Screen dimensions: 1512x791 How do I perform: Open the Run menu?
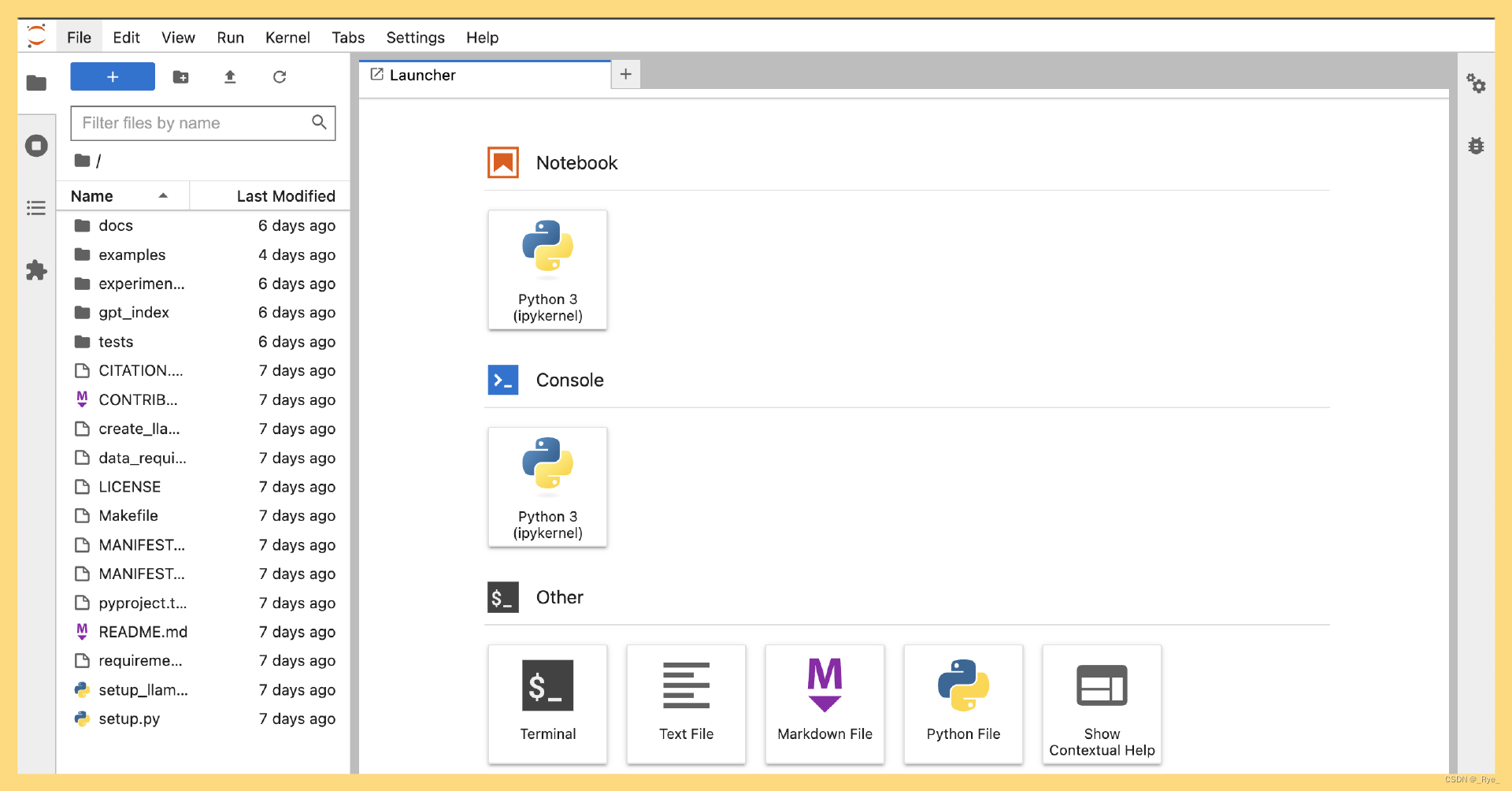[231, 38]
